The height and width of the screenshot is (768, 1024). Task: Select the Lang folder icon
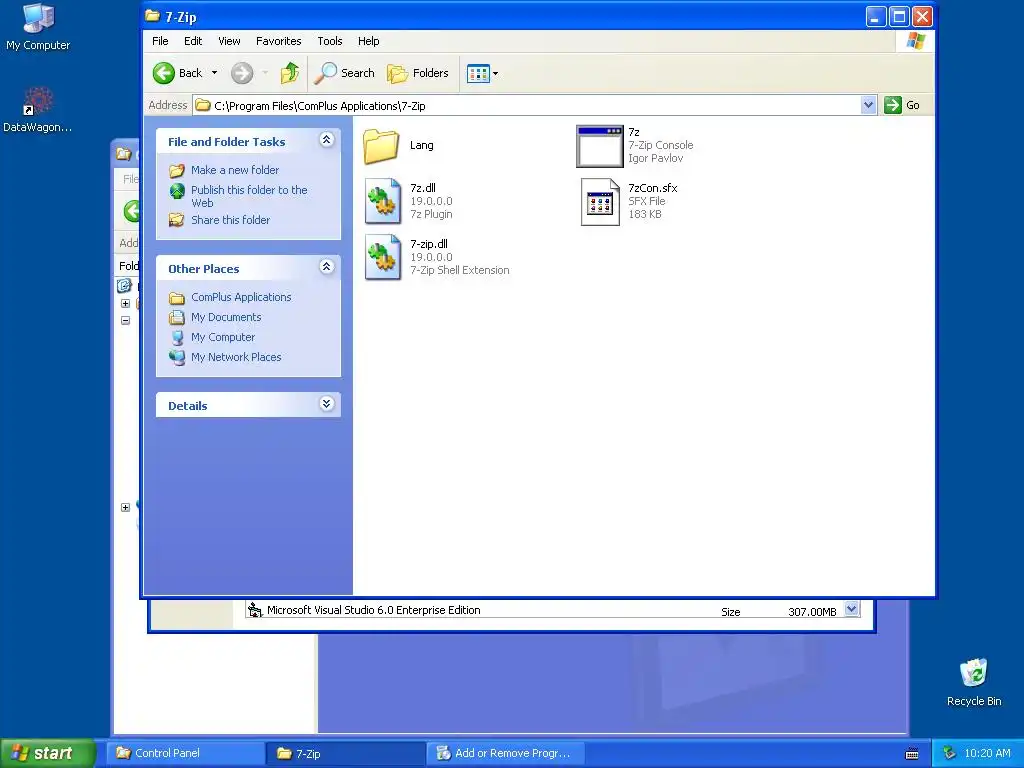pos(381,146)
